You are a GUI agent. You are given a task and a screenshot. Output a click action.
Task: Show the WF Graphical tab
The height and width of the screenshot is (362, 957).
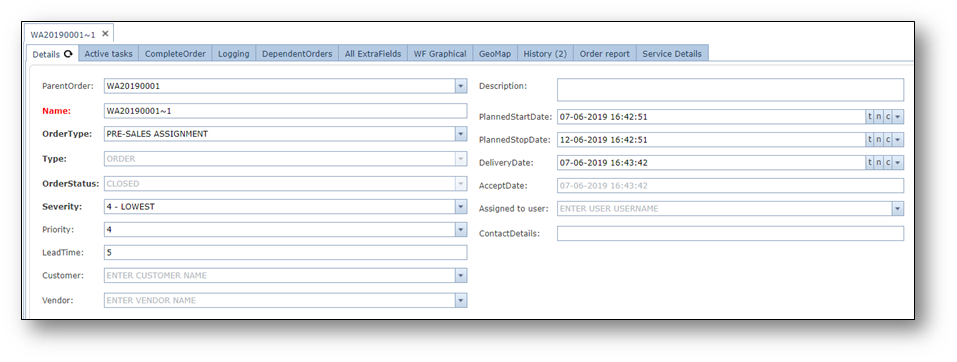[x=440, y=54]
